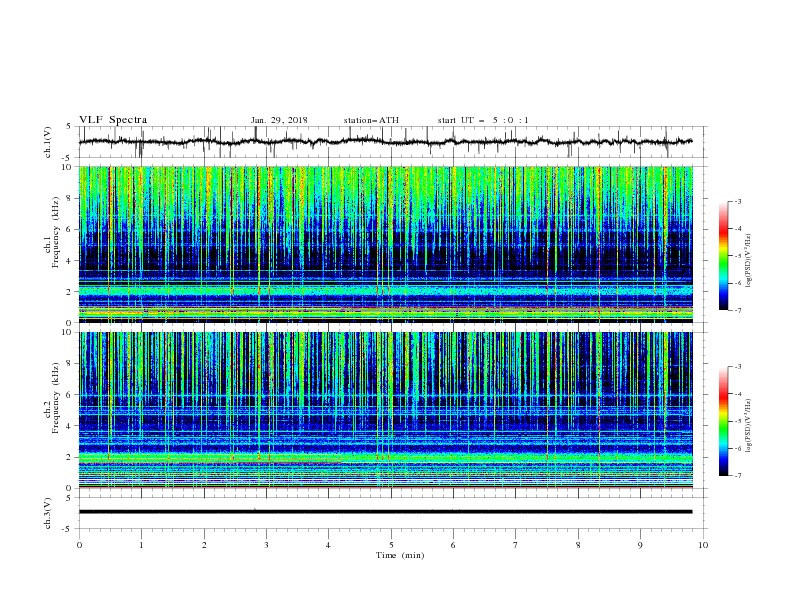
Task: Click the time axis tick label "10"
Action: point(703,545)
